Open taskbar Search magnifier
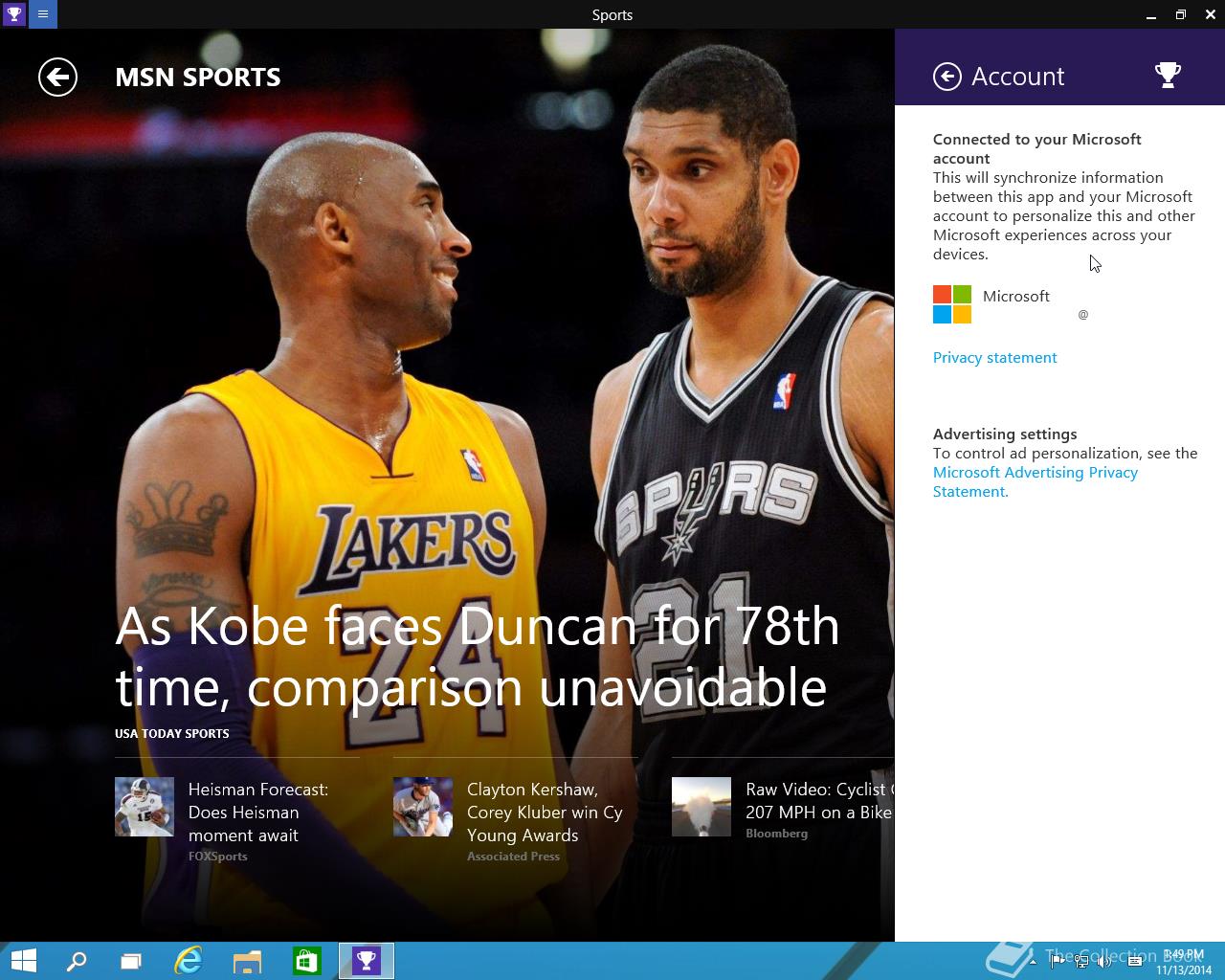The height and width of the screenshot is (980, 1225). coord(76,961)
